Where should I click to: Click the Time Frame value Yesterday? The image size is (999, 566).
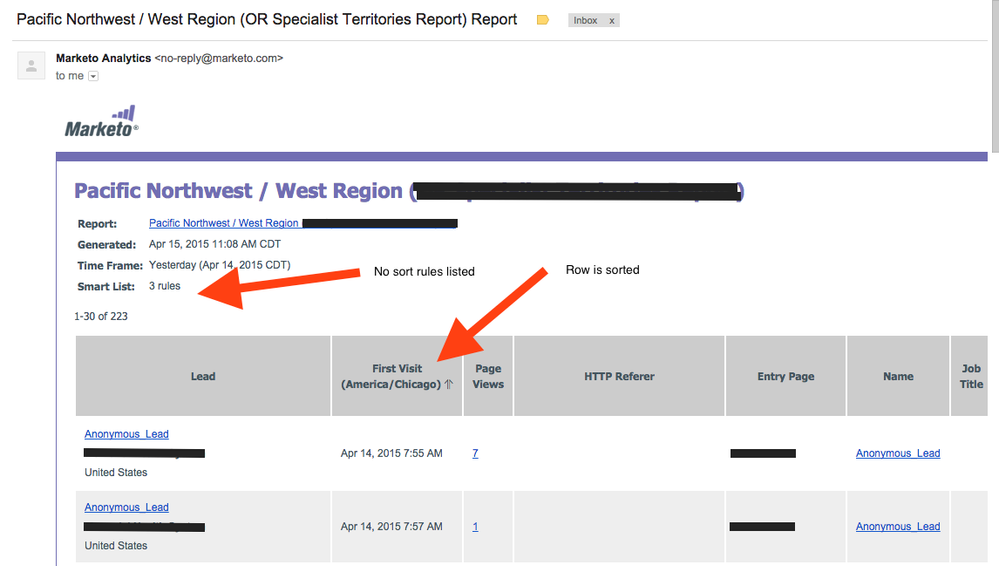pyautogui.click(x=219, y=265)
